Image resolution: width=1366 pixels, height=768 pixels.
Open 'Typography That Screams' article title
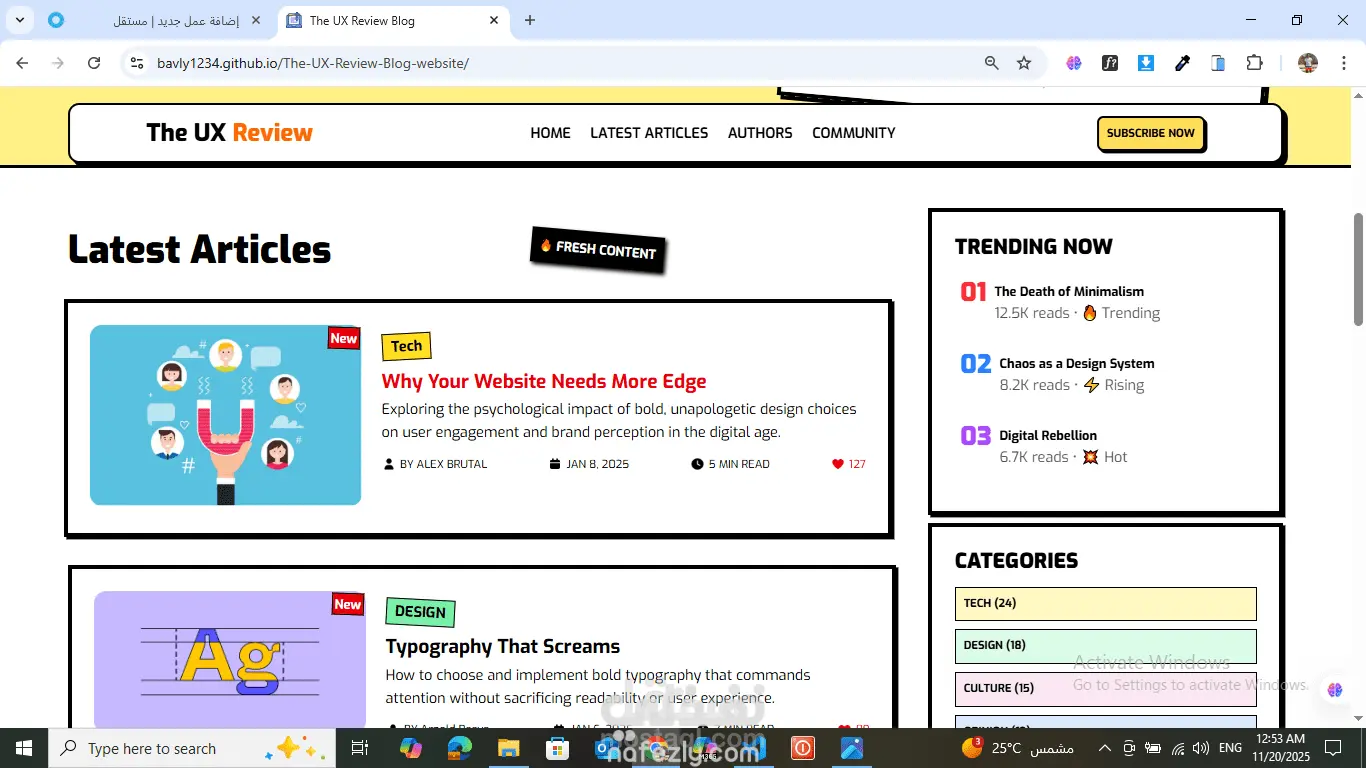pyautogui.click(x=503, y=646)
